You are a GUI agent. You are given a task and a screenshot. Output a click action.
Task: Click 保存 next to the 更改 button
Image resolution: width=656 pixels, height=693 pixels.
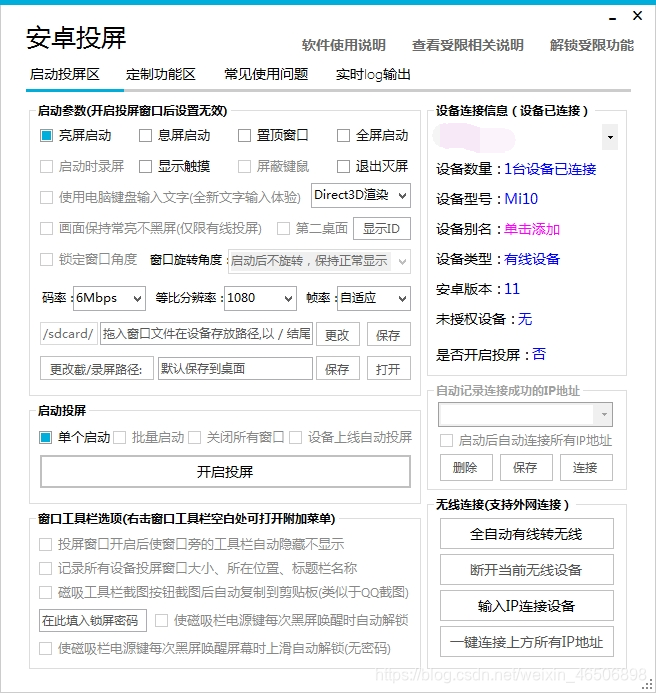389,335
